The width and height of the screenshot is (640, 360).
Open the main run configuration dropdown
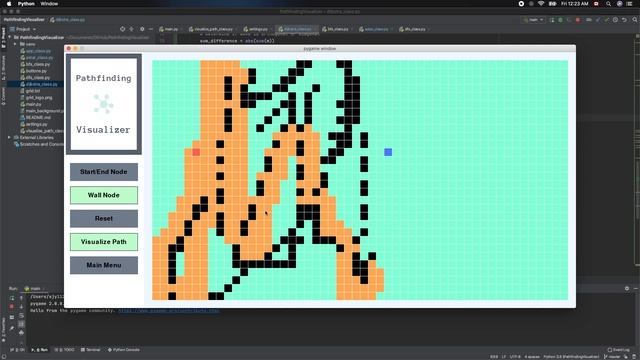point(534,20)
